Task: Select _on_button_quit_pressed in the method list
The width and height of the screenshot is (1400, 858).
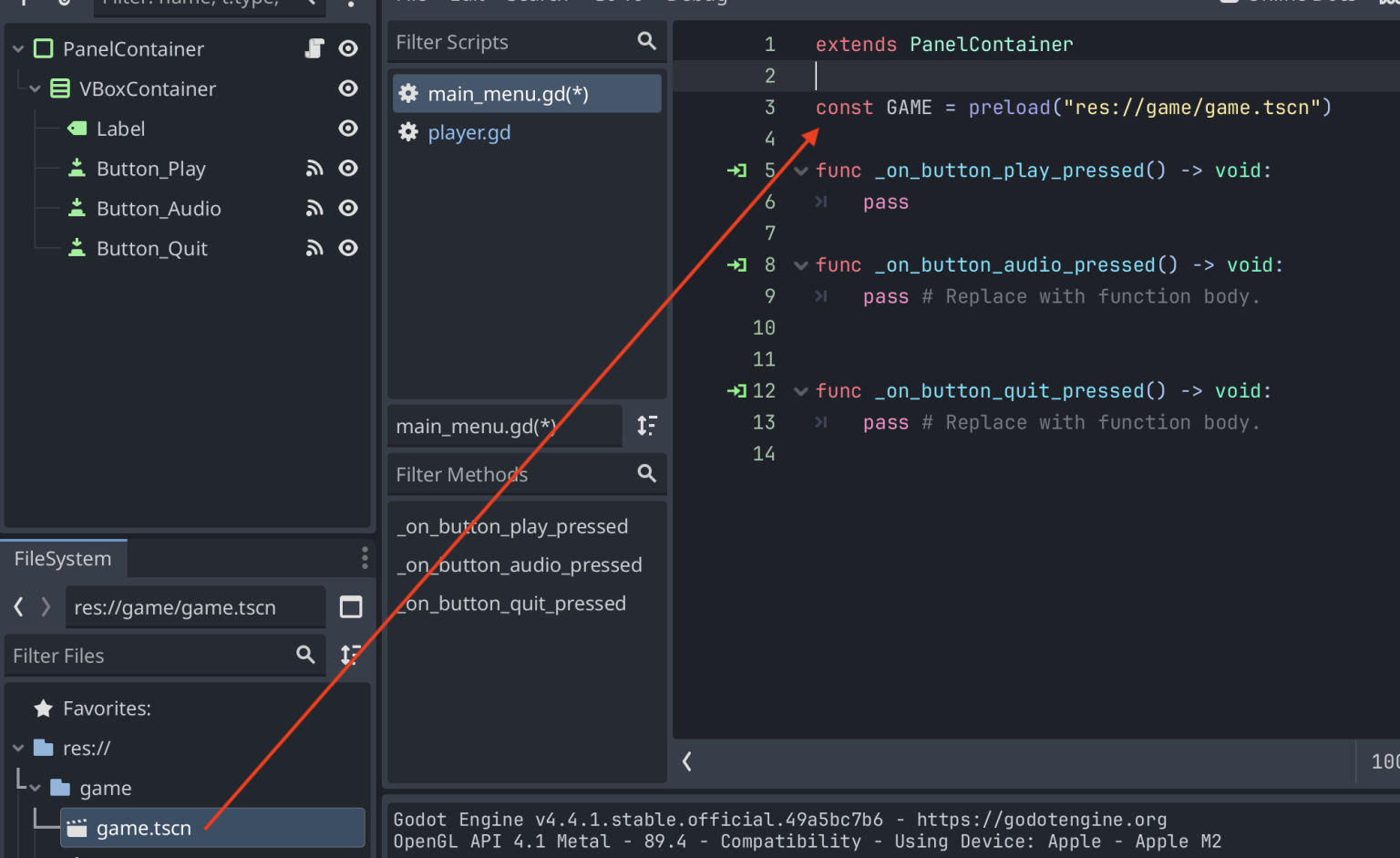Action: click(x=511, y=603)
